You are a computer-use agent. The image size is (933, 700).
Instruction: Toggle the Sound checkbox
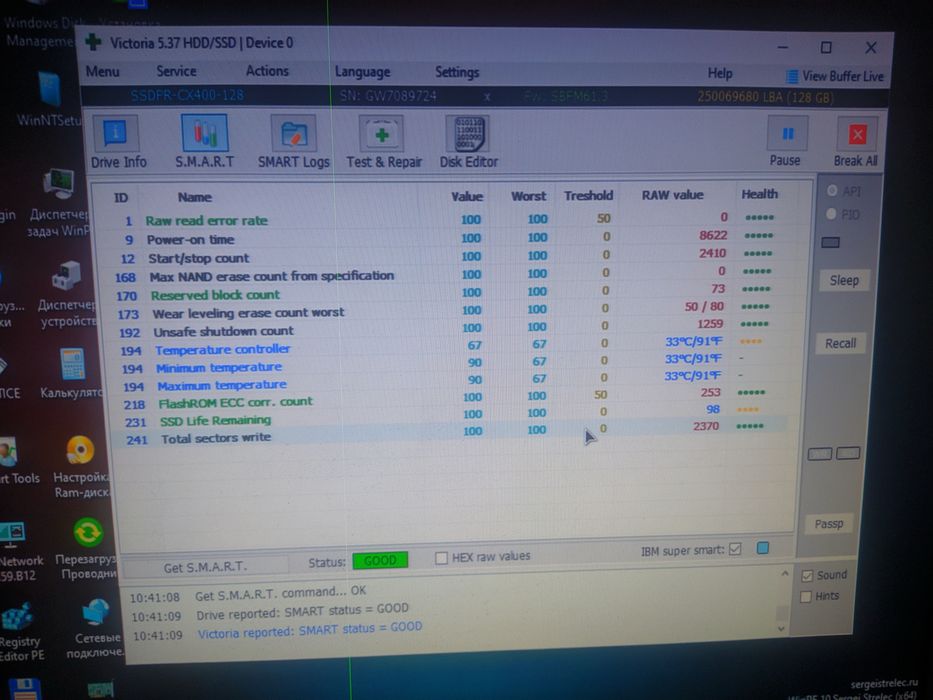pyautogui.click(x=807, y=576)
